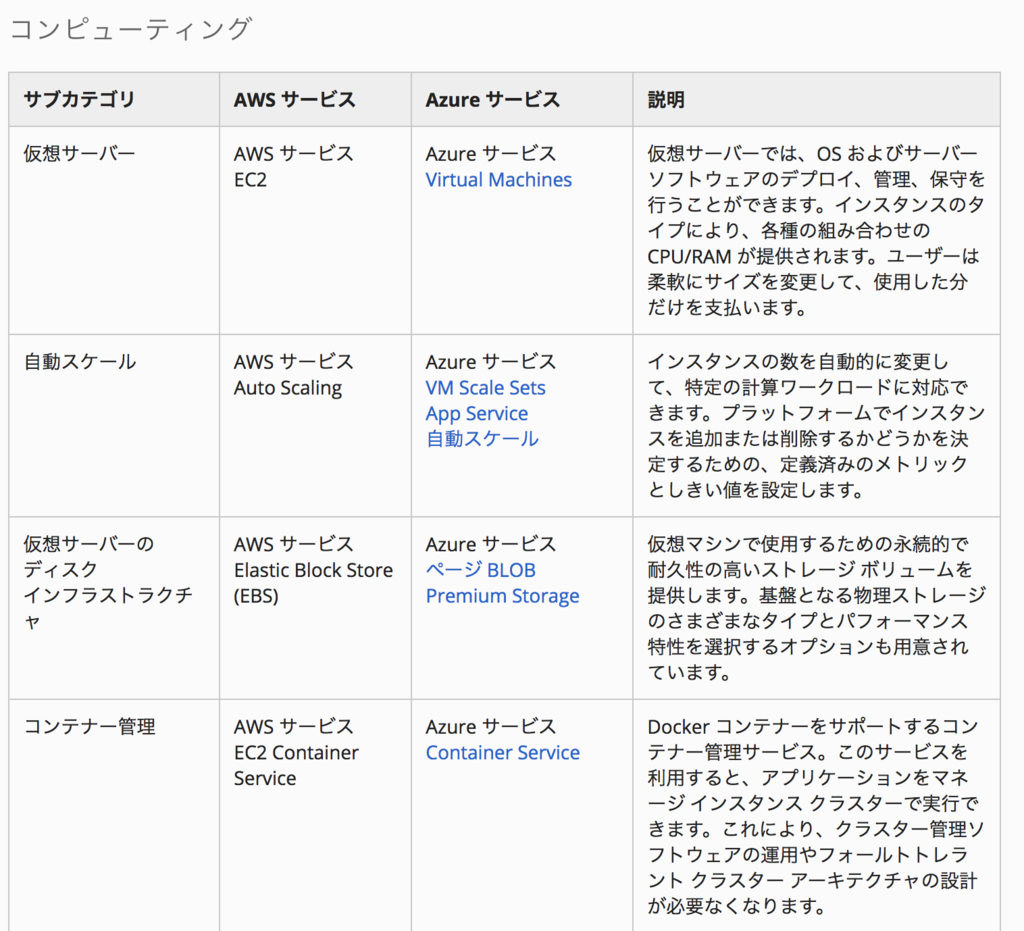Click the App Service link
The height and width of the screenshot is (931, 1024).
(476, 414)
